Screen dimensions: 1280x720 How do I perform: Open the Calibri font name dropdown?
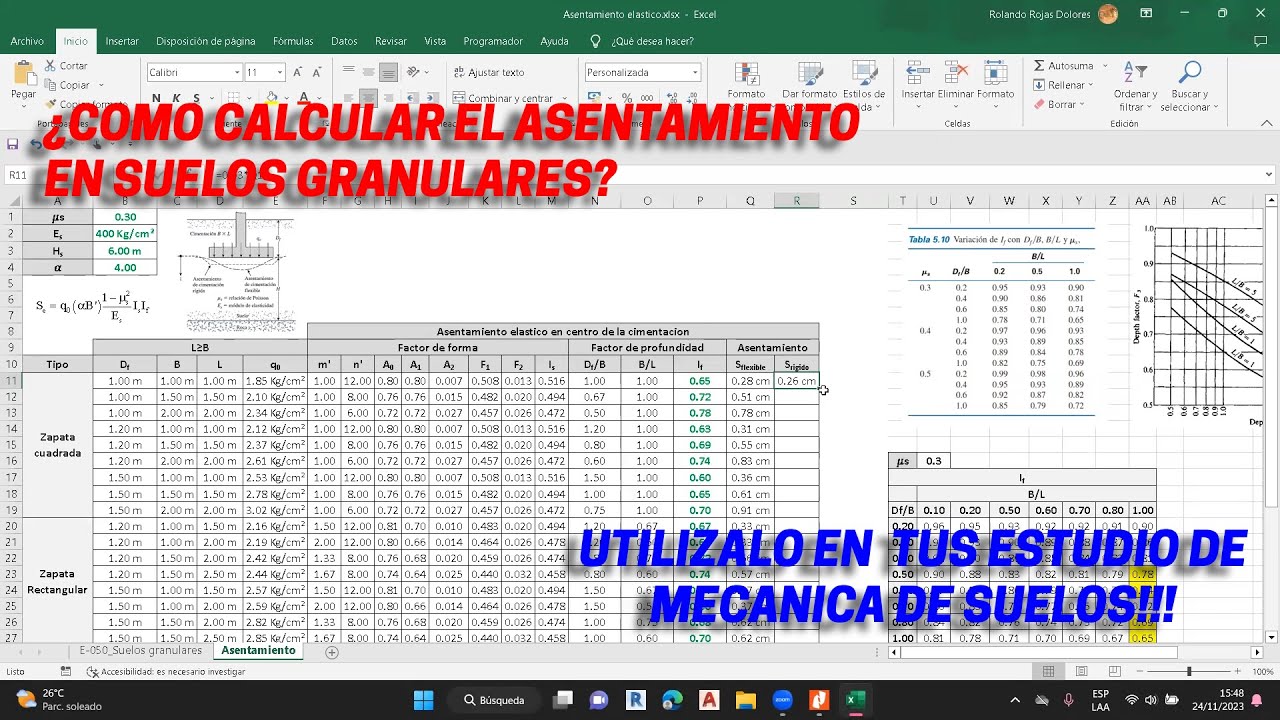click(x=237, y=72)
